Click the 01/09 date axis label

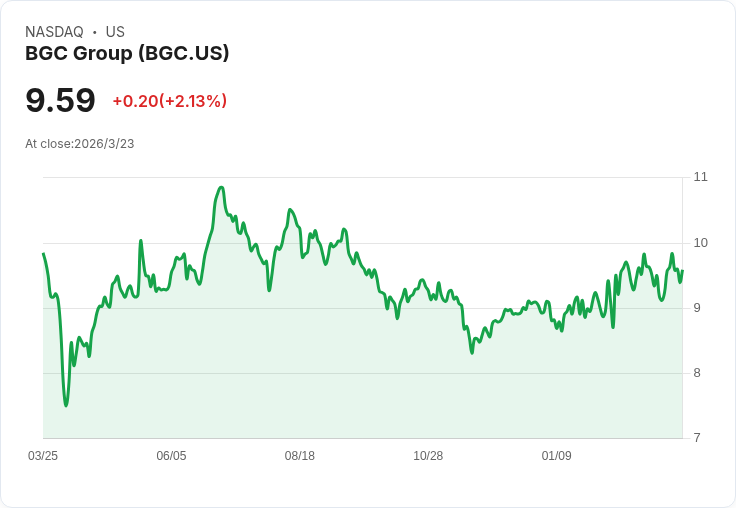coord(556,455)
